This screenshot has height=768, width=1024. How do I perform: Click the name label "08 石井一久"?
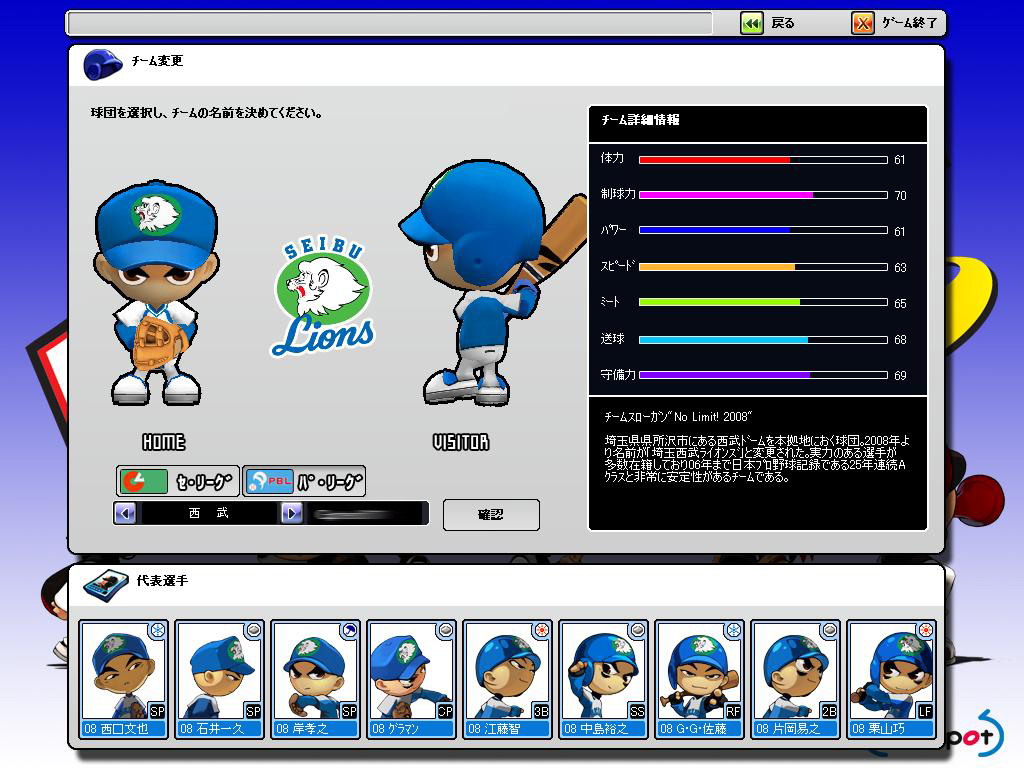click(x=212, y=728)
